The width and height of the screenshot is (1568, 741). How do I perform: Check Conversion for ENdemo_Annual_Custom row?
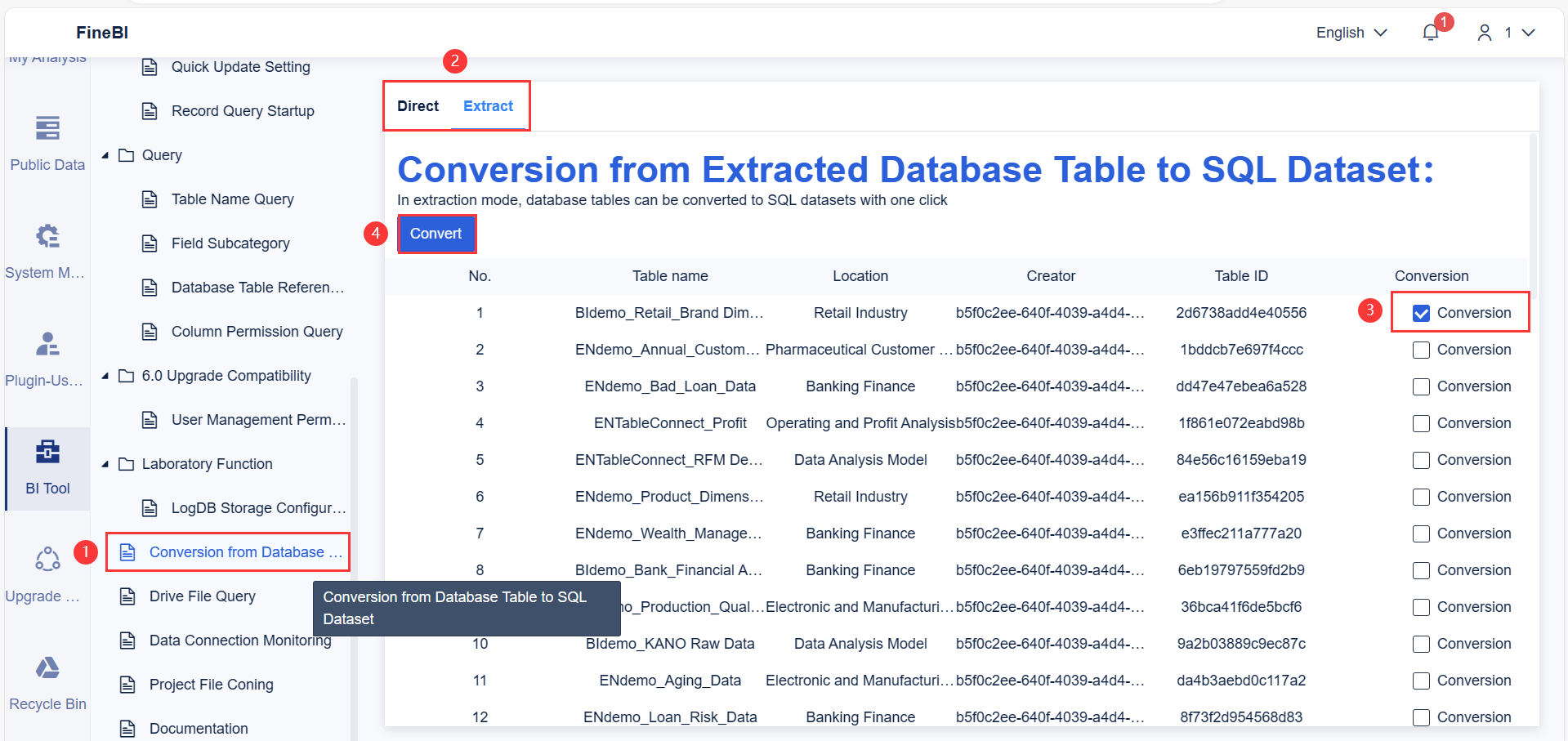(x=1421, y=350)
